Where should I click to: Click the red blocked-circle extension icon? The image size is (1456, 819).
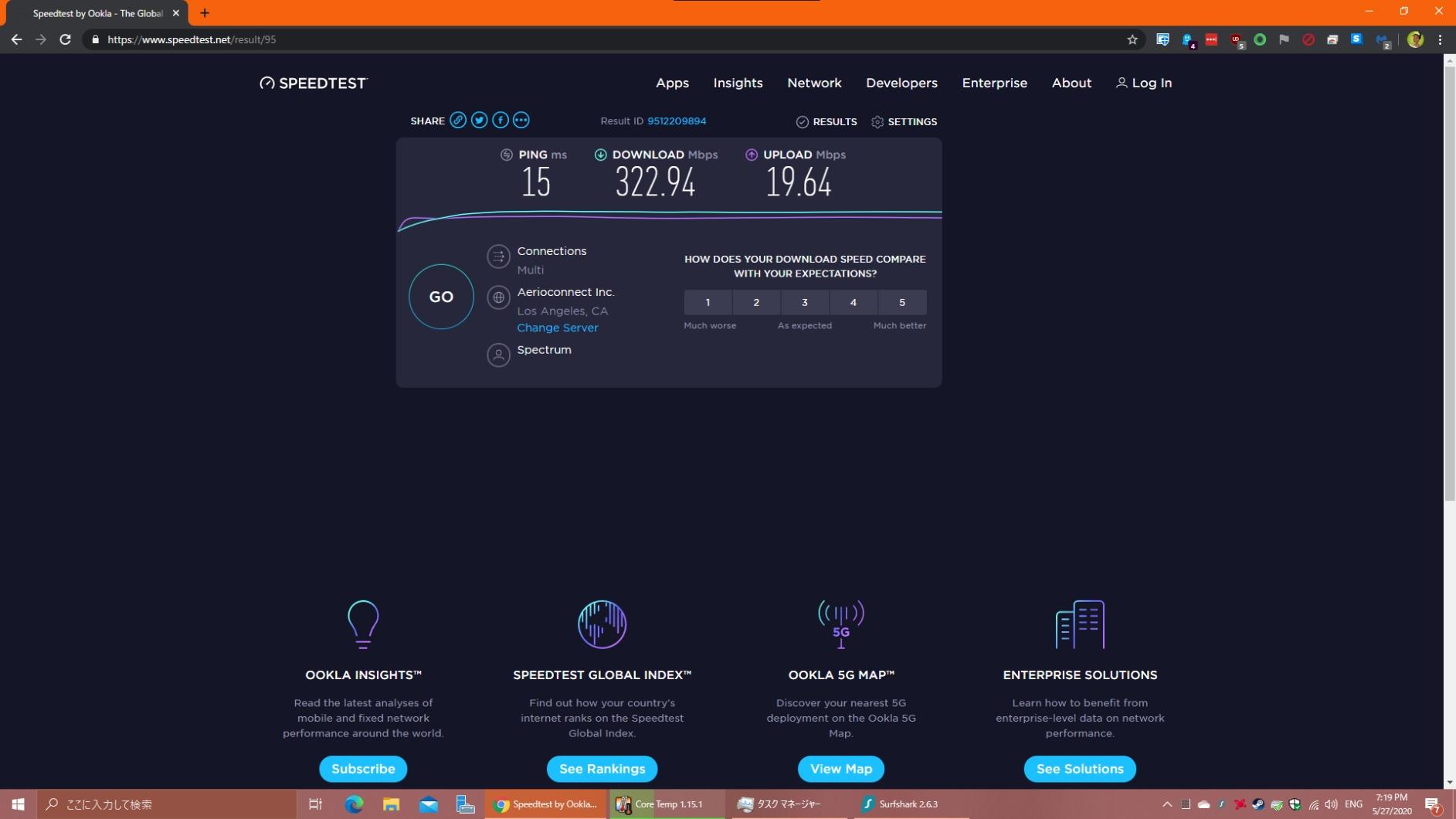1308,39
